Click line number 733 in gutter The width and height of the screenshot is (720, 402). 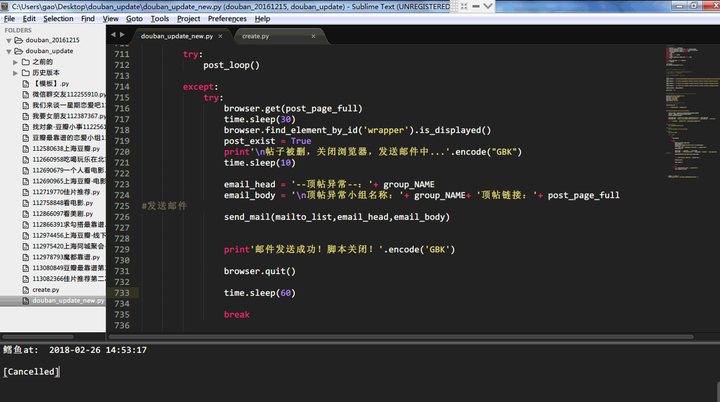122,293
